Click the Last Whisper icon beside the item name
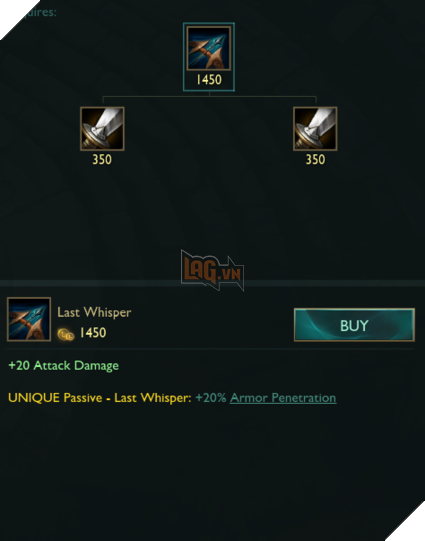 click(29, 319)
